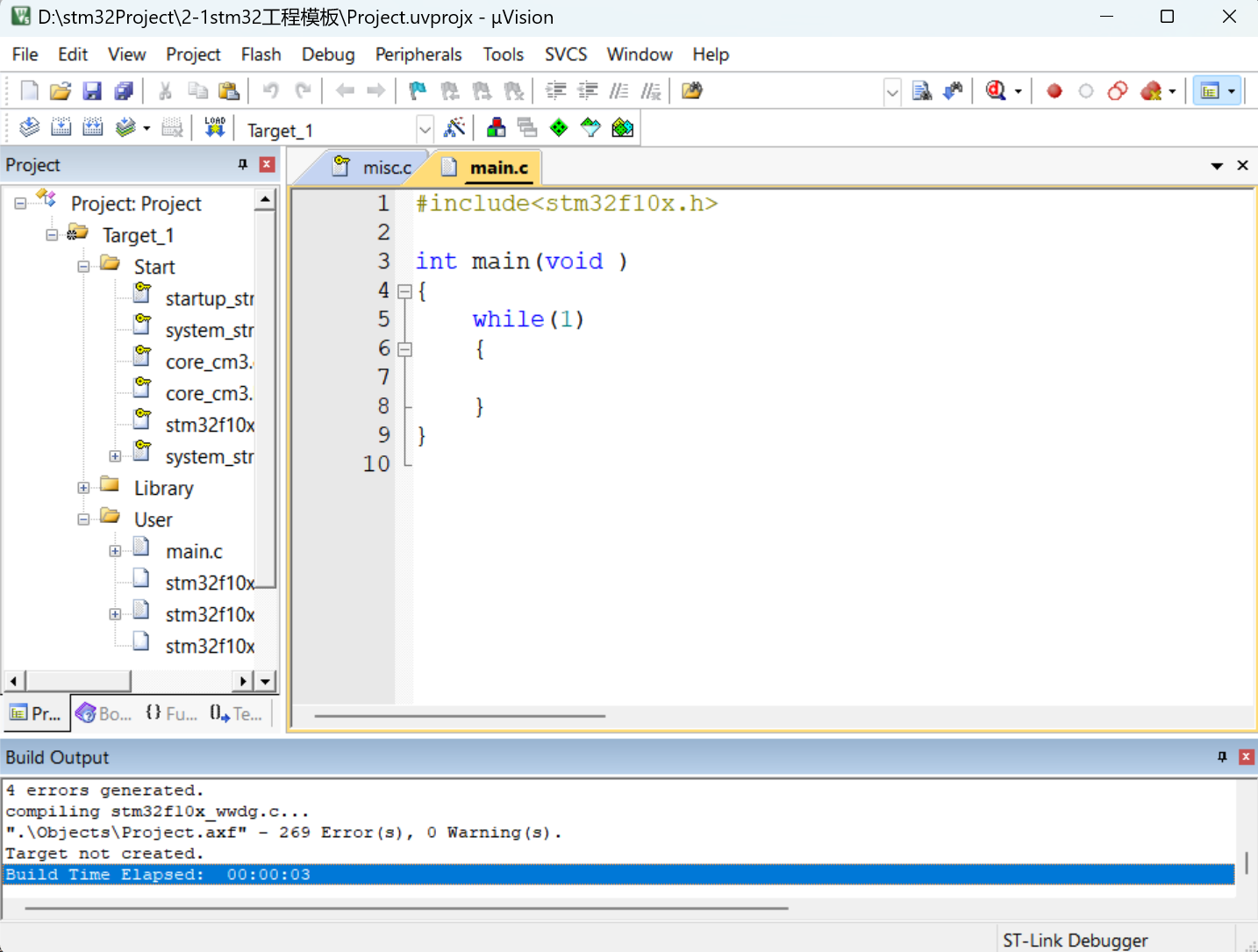
Task: Click the Kill All Breakpoints icon
Action: tap(1151, 90)
